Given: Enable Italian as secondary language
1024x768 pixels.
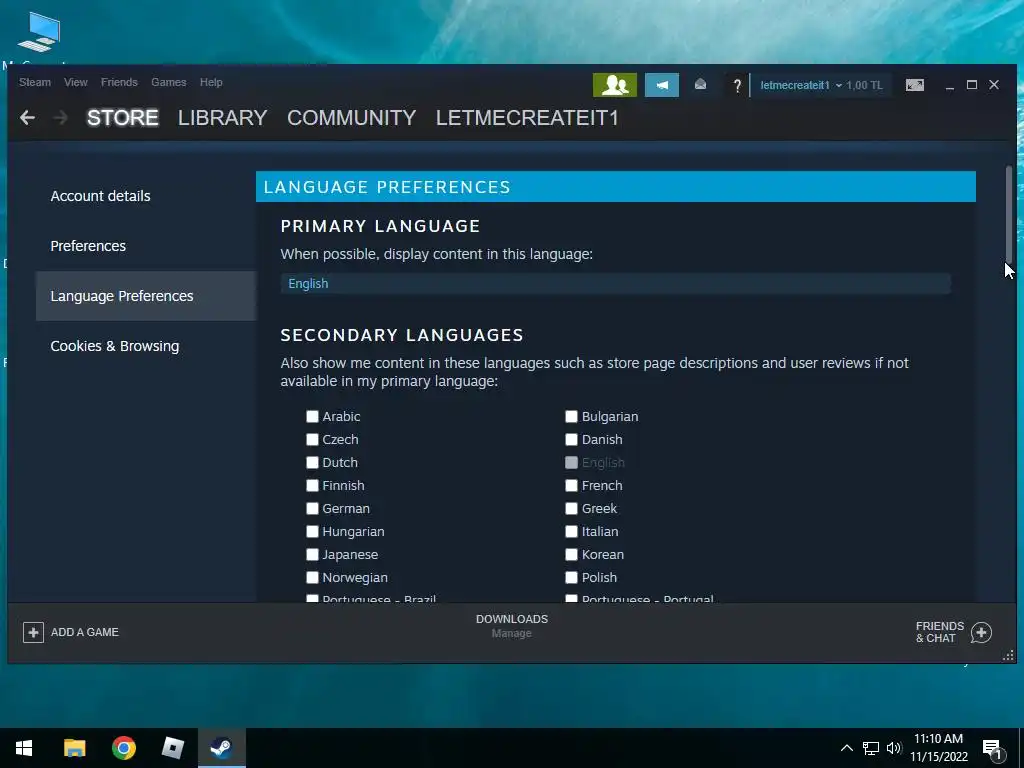Looking at the screenshot, I should tap(571, 532).
